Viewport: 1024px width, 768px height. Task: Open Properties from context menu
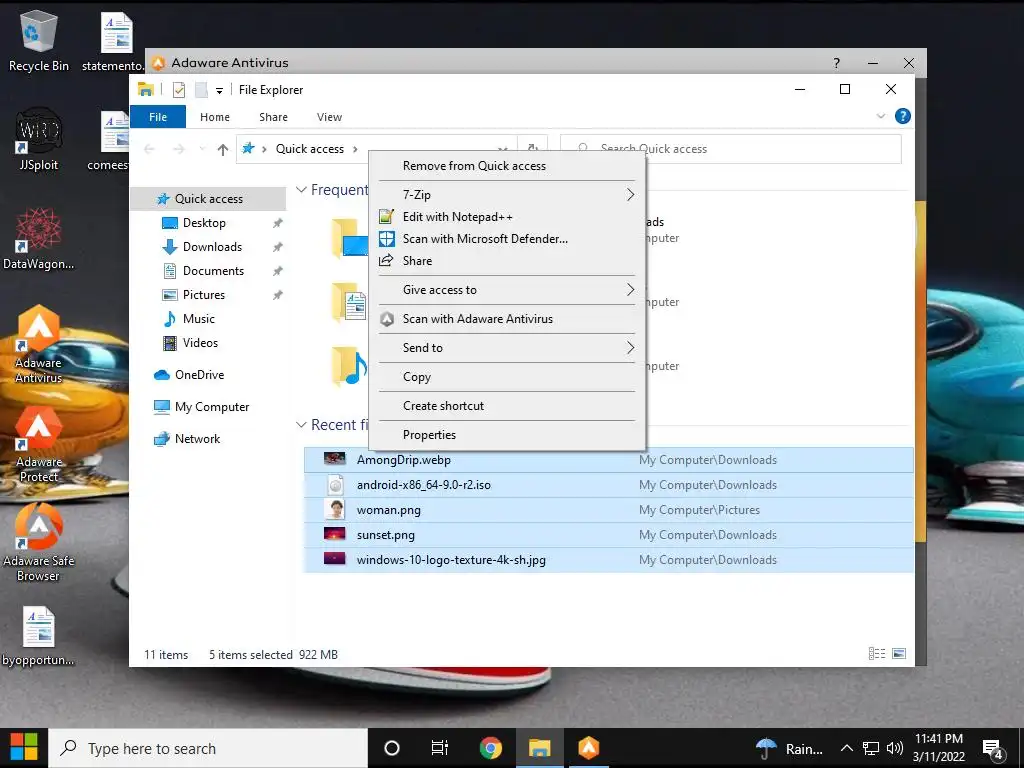507,435
